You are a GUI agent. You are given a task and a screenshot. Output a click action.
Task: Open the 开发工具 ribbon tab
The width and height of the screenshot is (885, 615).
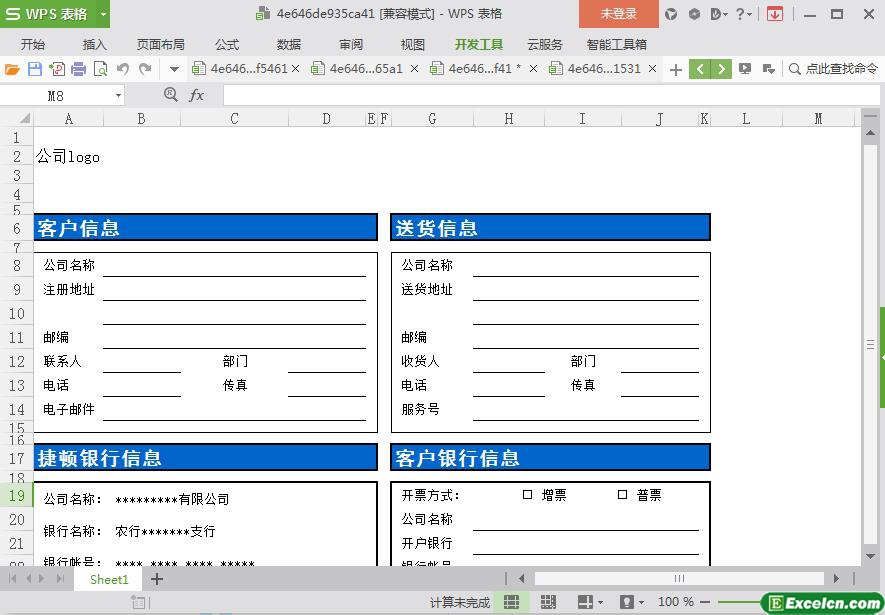click(x=478, y=45)
